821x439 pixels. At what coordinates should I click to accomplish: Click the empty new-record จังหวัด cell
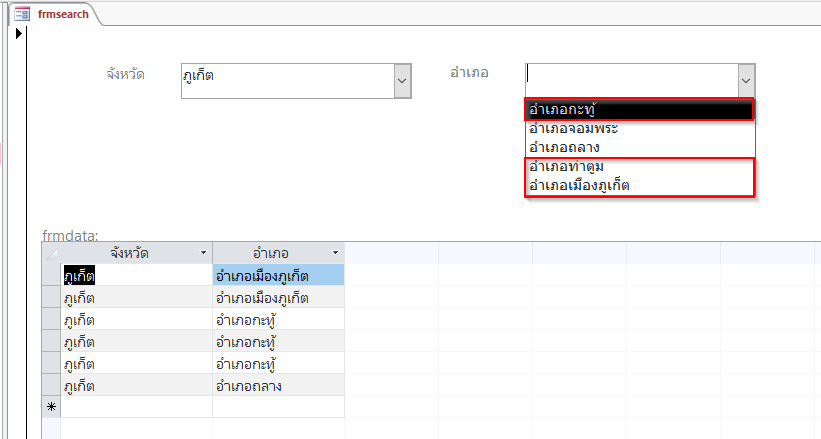click(x=137, y=407)
